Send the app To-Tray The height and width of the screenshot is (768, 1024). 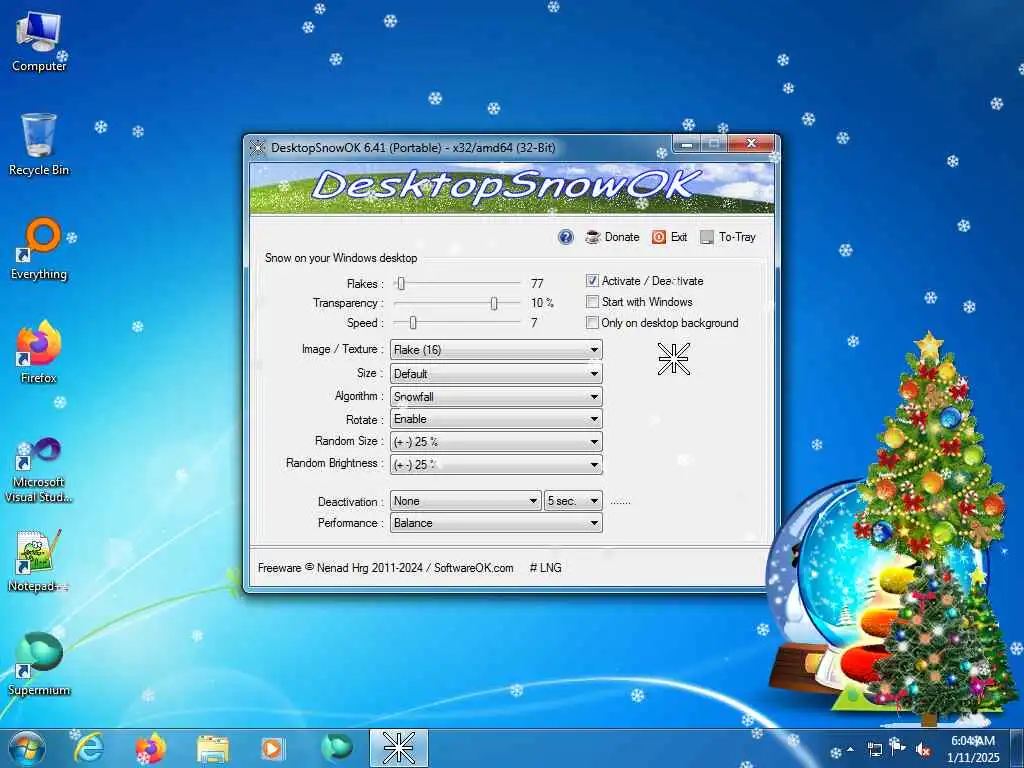click(x=728, y=237)
